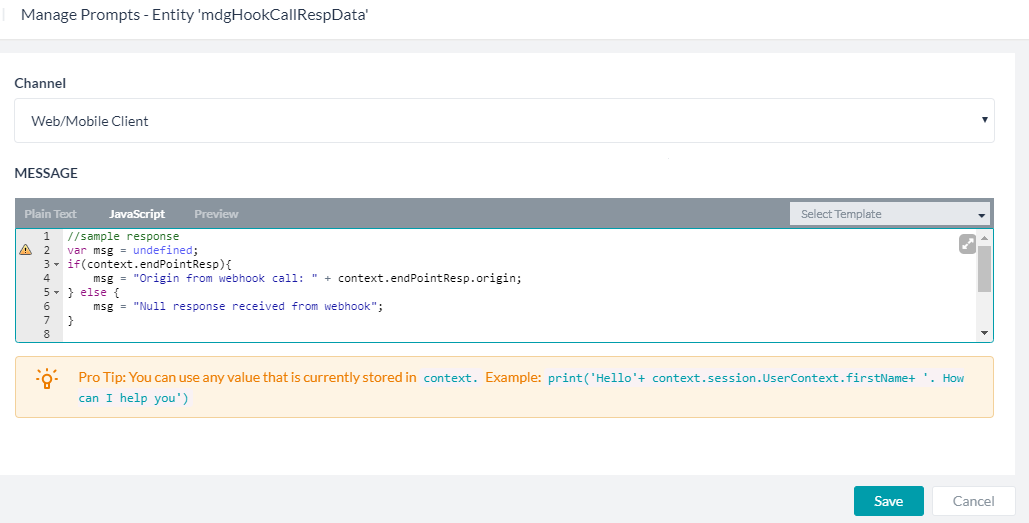The width and height of the screenshot is (1029, 523).
Task: Collapse the else block on line 5
Action: click(x=56, y=292)
